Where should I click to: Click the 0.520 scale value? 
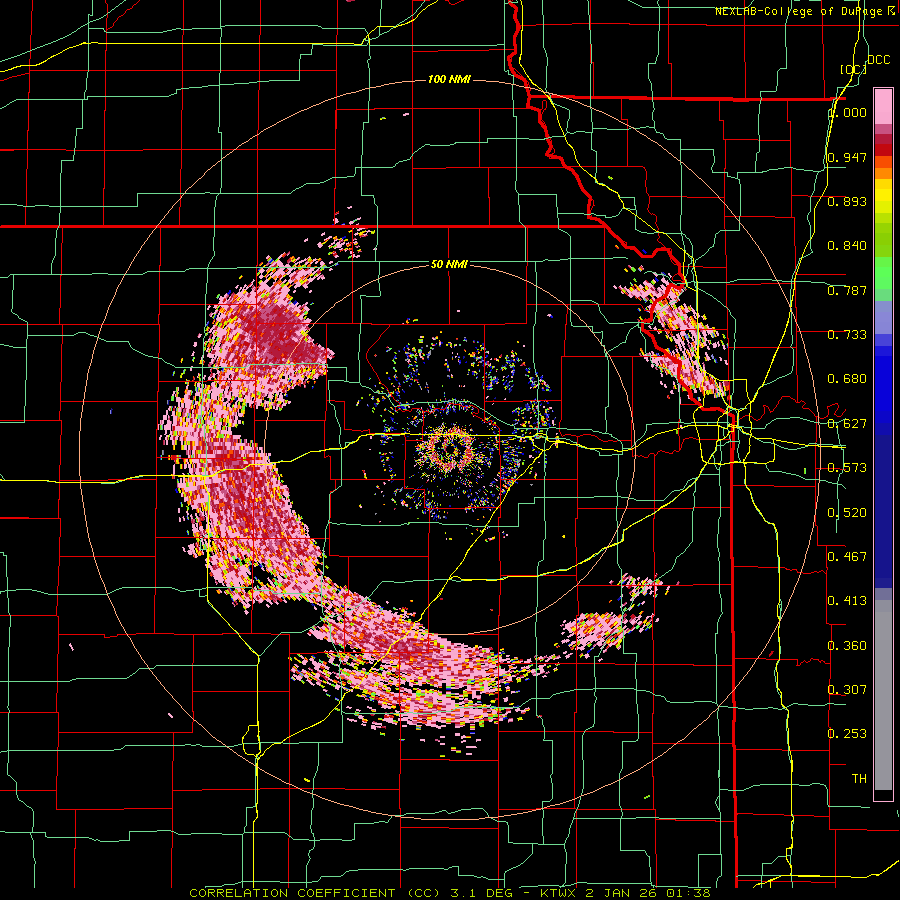[847, 512]
